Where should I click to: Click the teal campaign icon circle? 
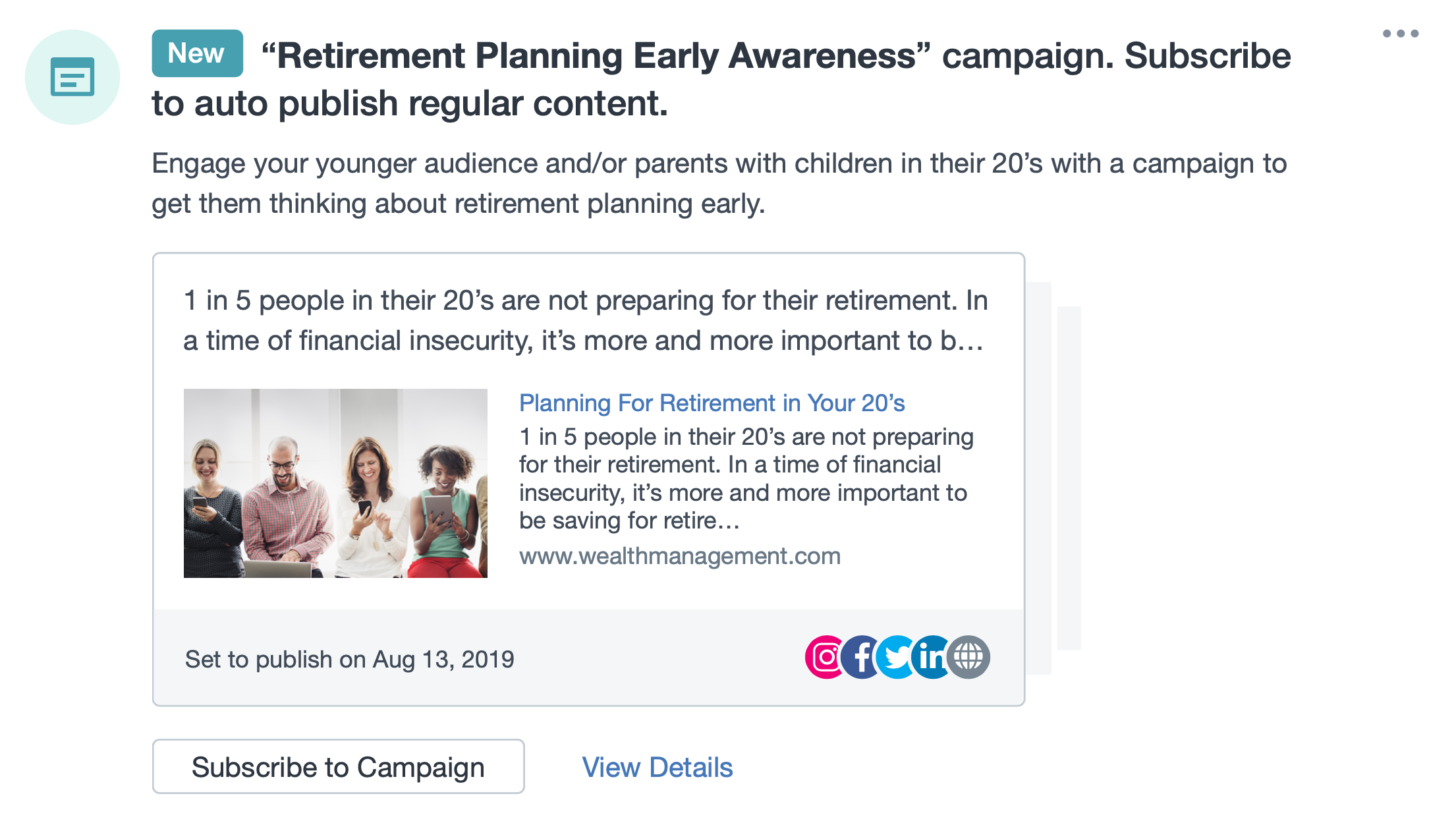[x=72, y=77]
